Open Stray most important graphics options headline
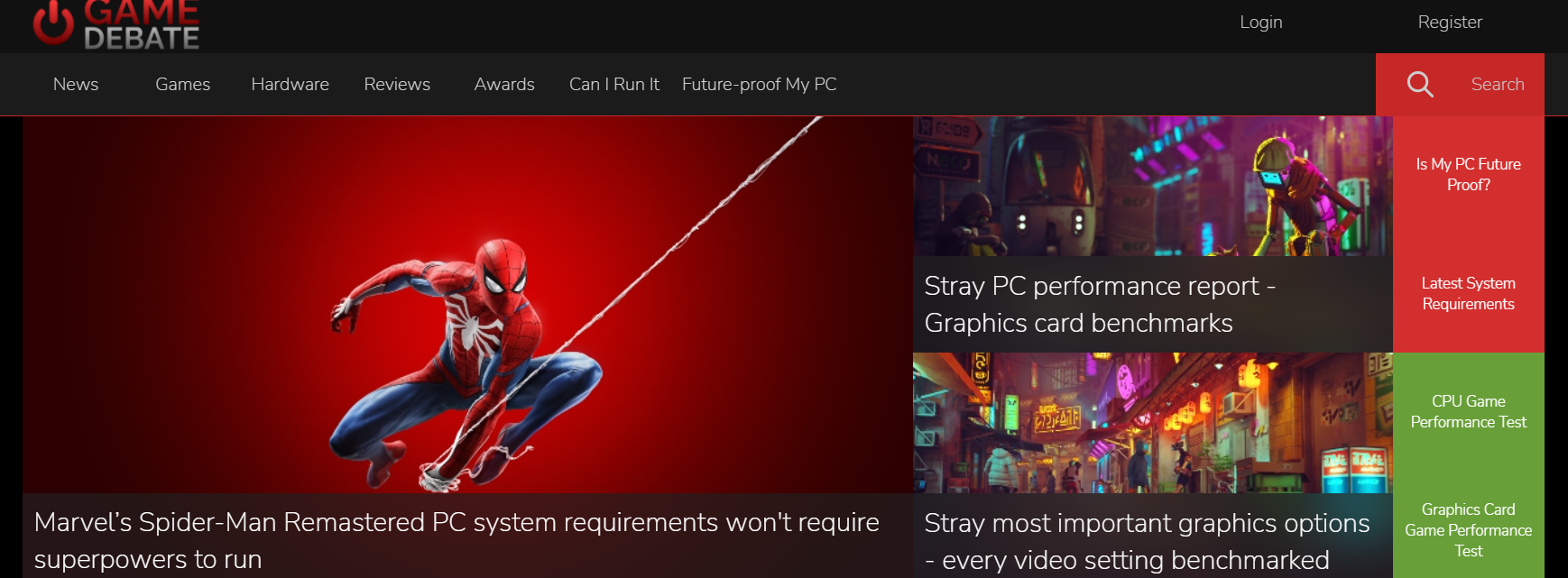 click(1147, 541)
